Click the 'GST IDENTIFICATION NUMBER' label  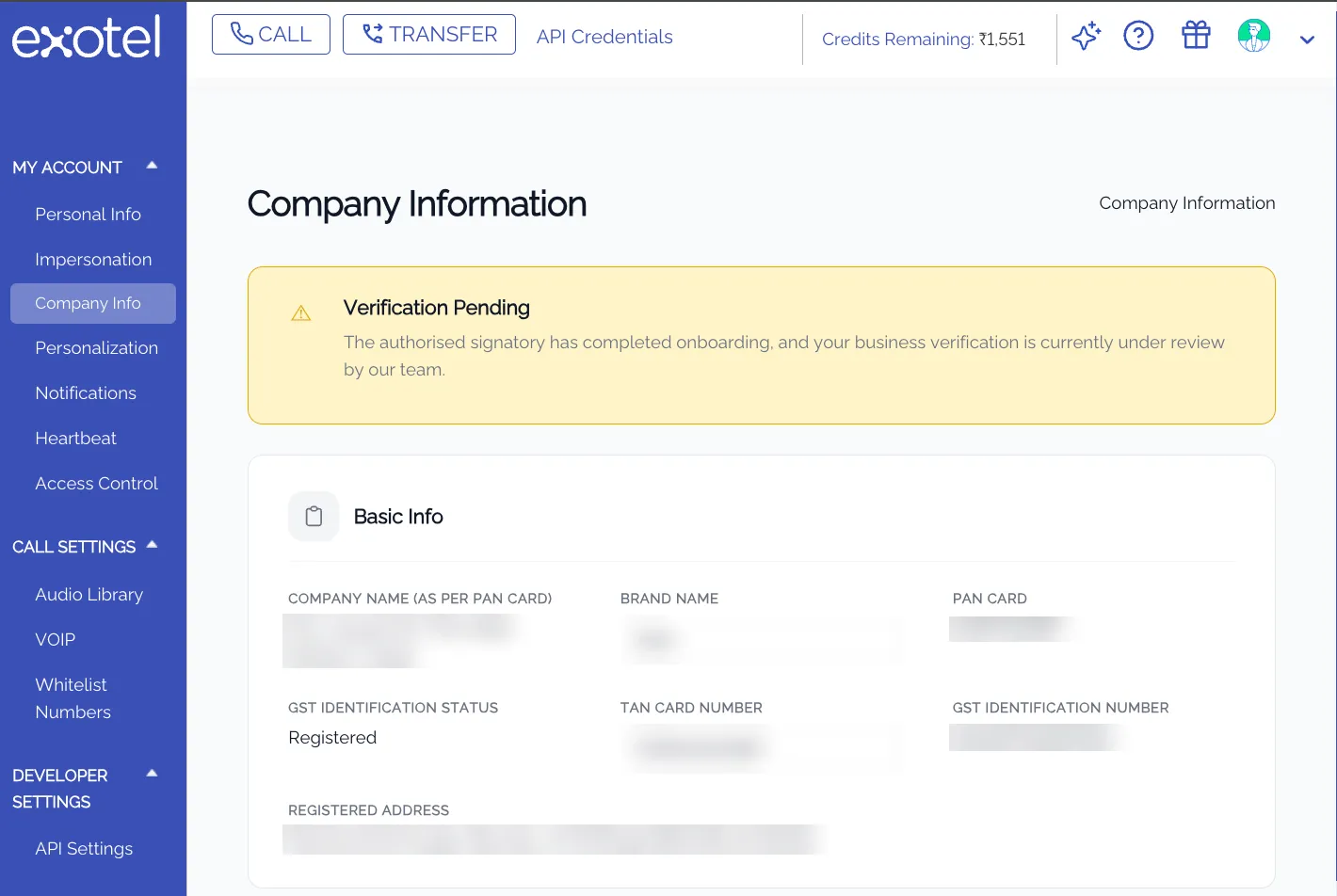(1060, 708)
